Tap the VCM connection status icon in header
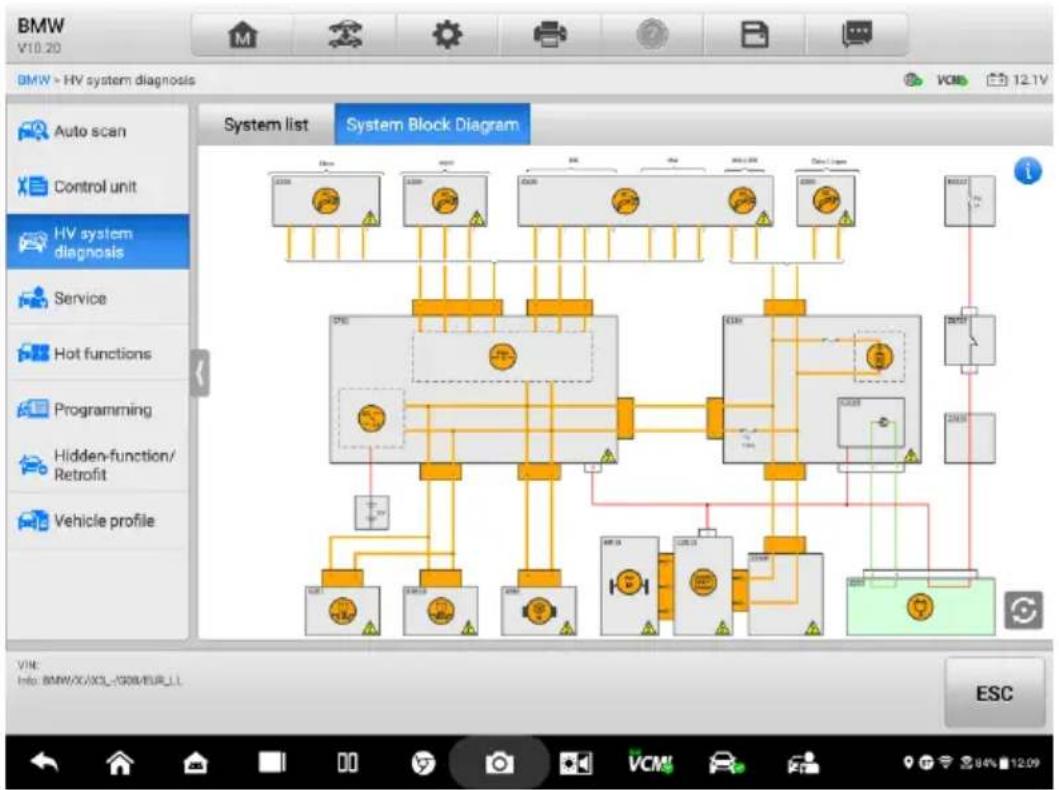Viewport: 1059px width, 790px height. [x=952, y=80]
